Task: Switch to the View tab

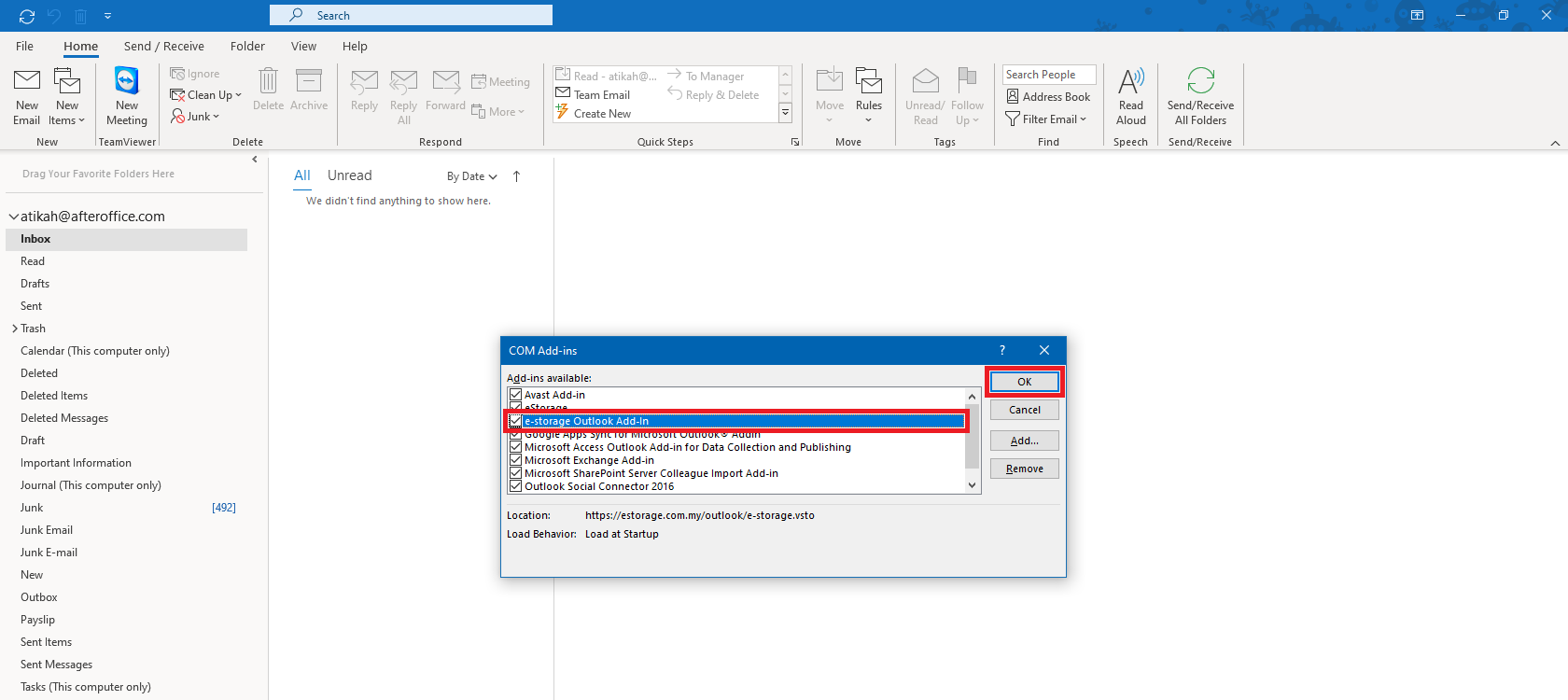Action: click(303, 47)
